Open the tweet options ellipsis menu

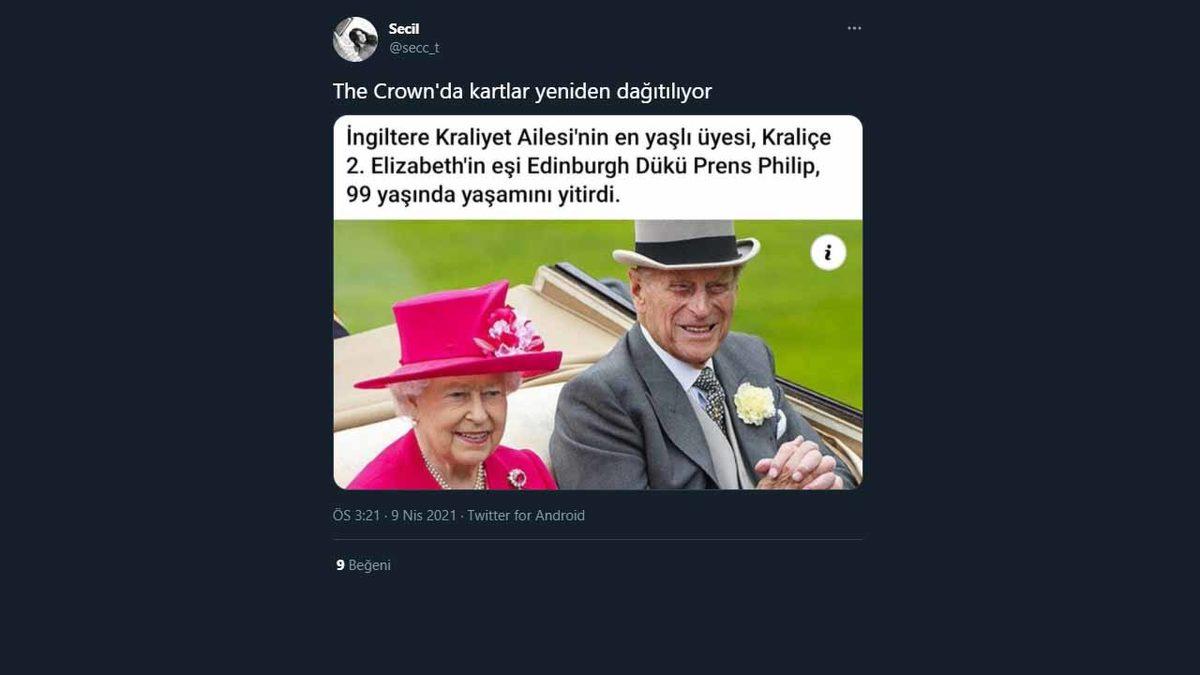[853, 27]
